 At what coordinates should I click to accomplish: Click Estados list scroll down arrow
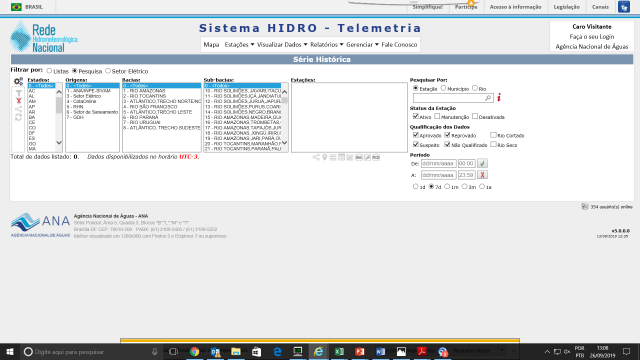[59, 143]
